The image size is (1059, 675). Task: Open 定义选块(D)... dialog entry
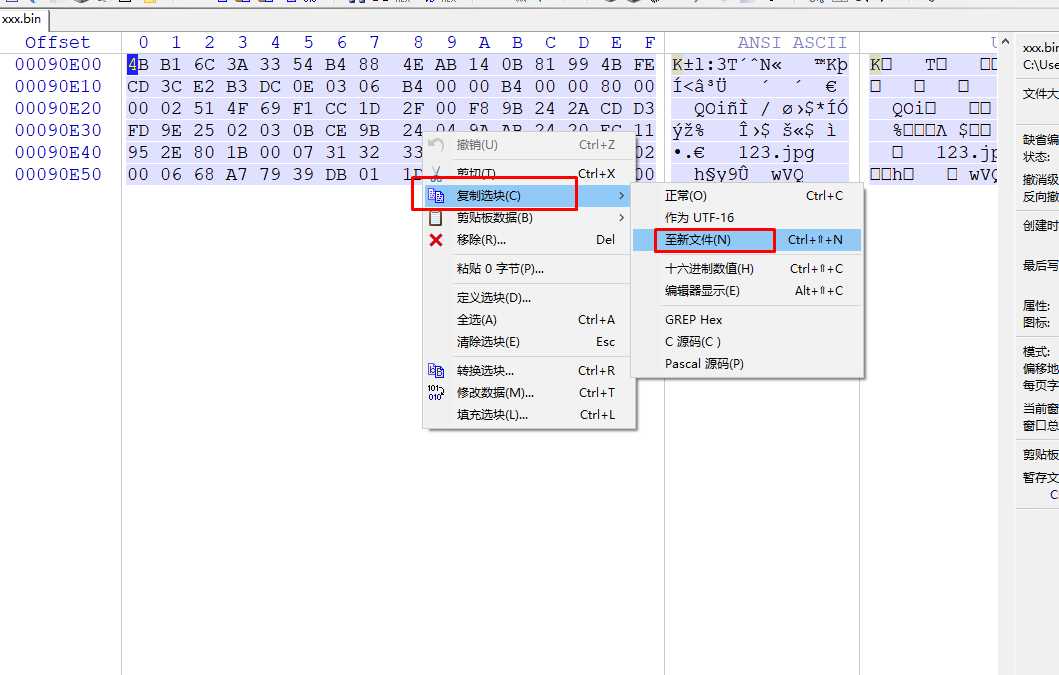528,298
